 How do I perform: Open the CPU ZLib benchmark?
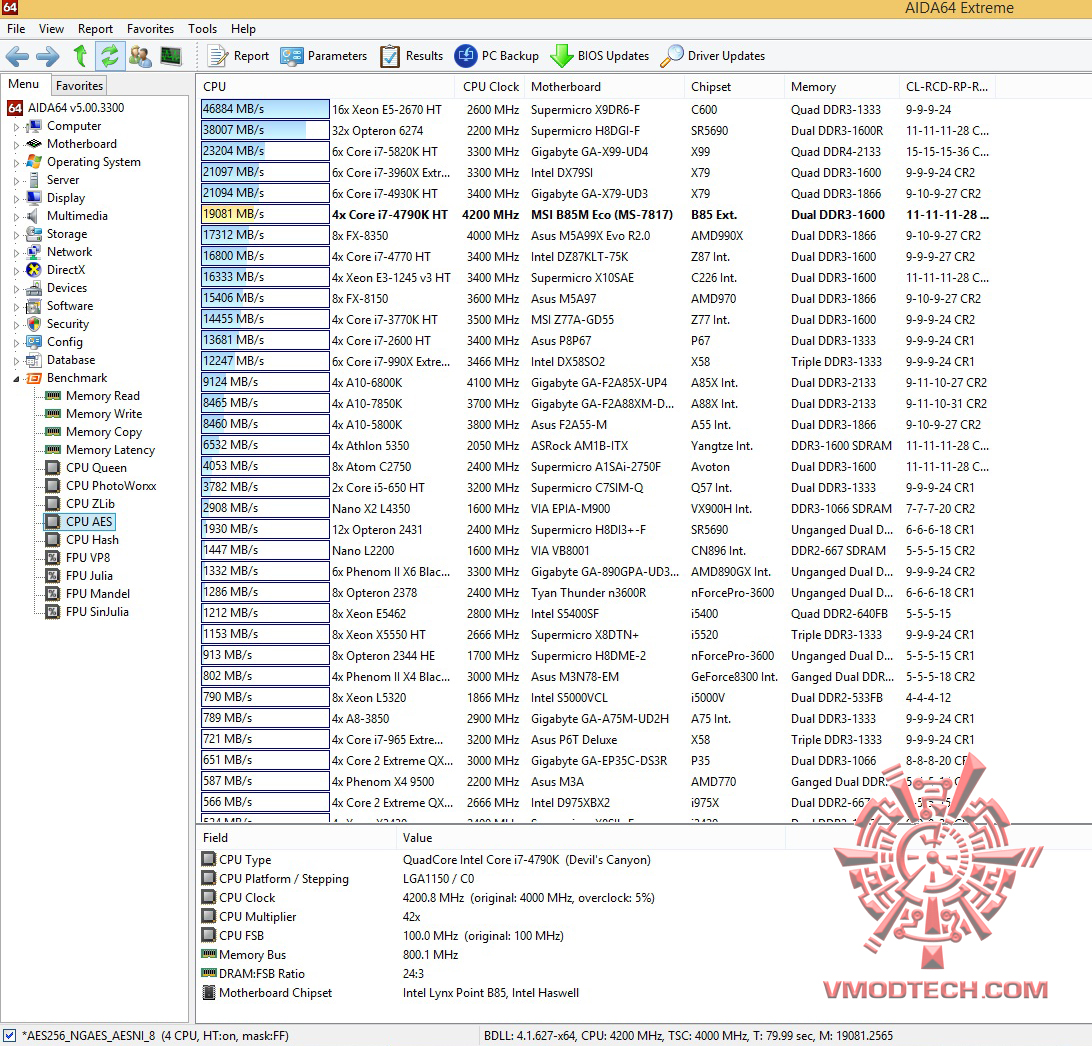click(90, 504)
